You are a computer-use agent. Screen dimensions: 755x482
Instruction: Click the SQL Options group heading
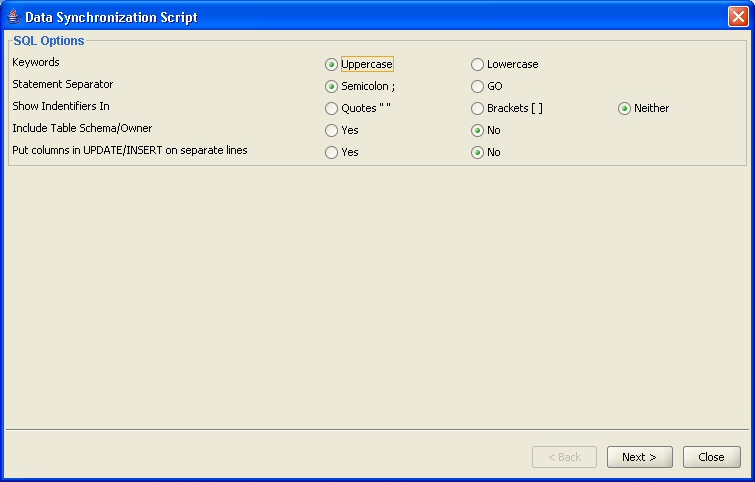coord(49,41)
